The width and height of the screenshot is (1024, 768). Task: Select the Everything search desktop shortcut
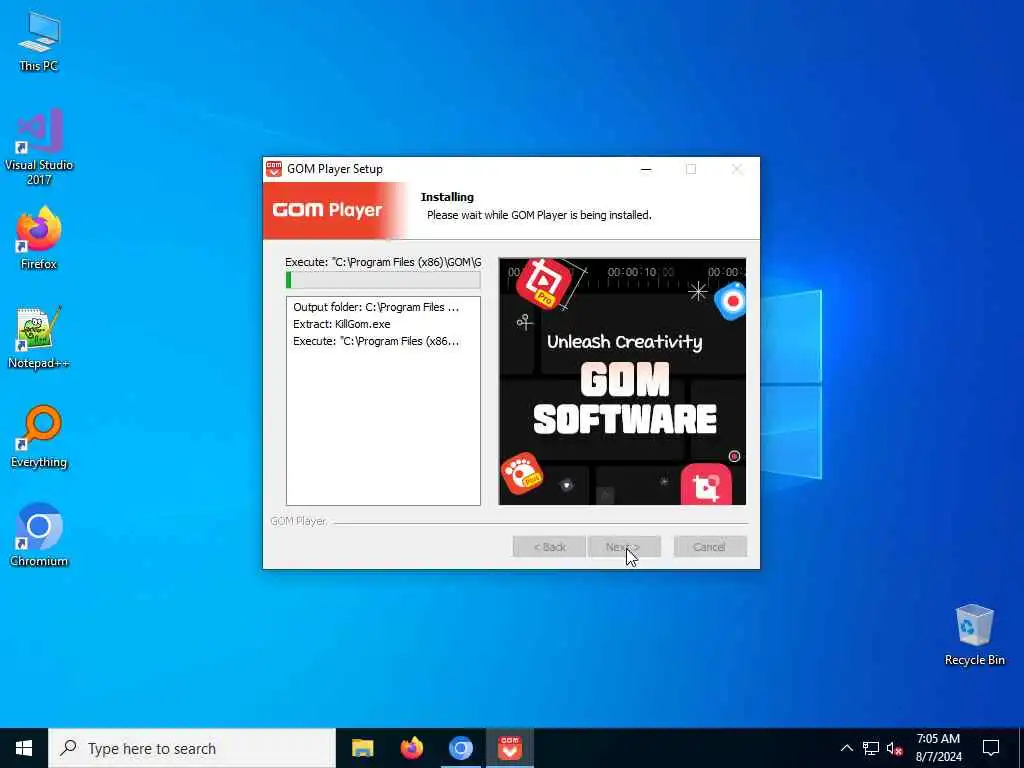(39, 437)
